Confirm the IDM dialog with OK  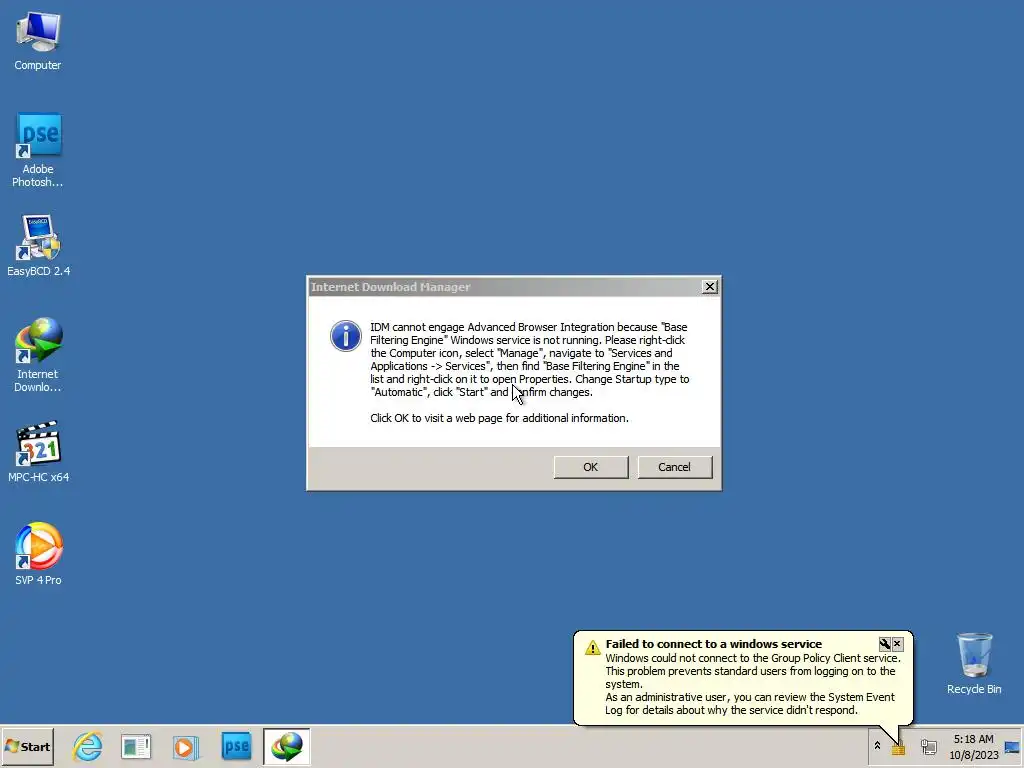[x=591, y=467]
